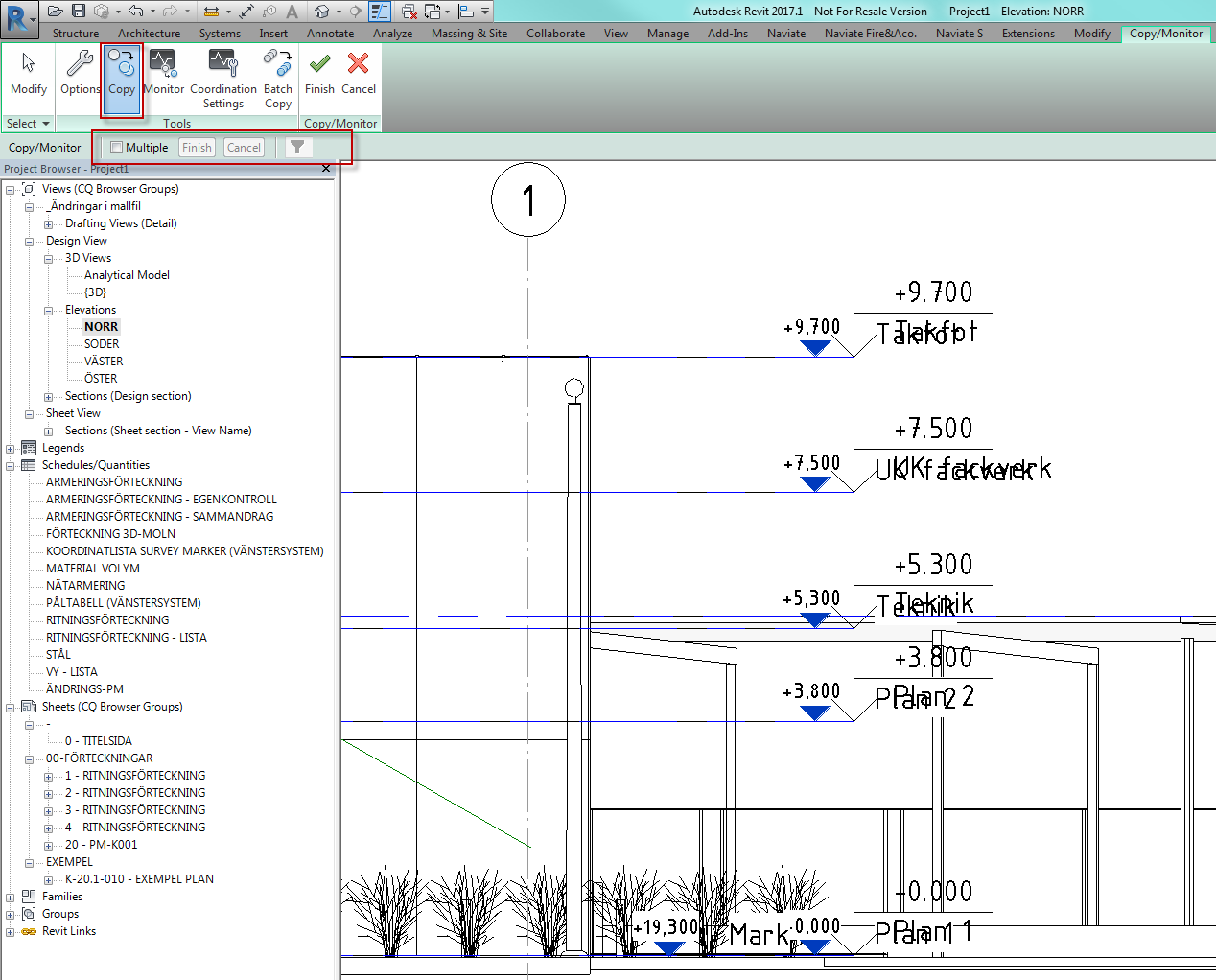Expand the Families node in Project Browser
1216x980 pixels.
pyautogui.click(x=11, y=898)
